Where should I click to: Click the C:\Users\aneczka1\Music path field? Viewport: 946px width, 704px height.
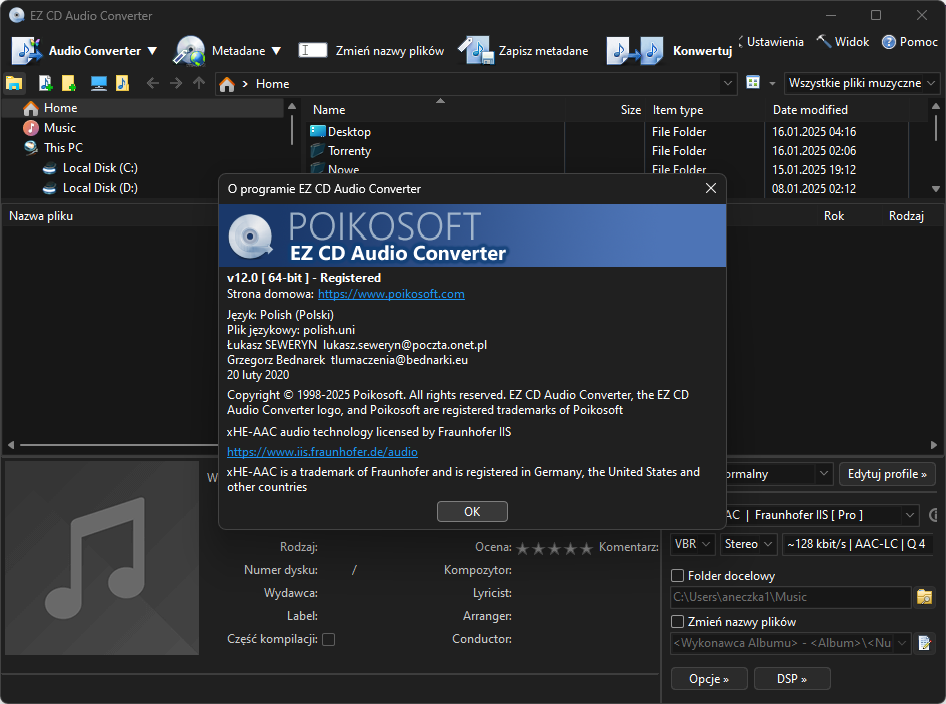pos(790,597)
